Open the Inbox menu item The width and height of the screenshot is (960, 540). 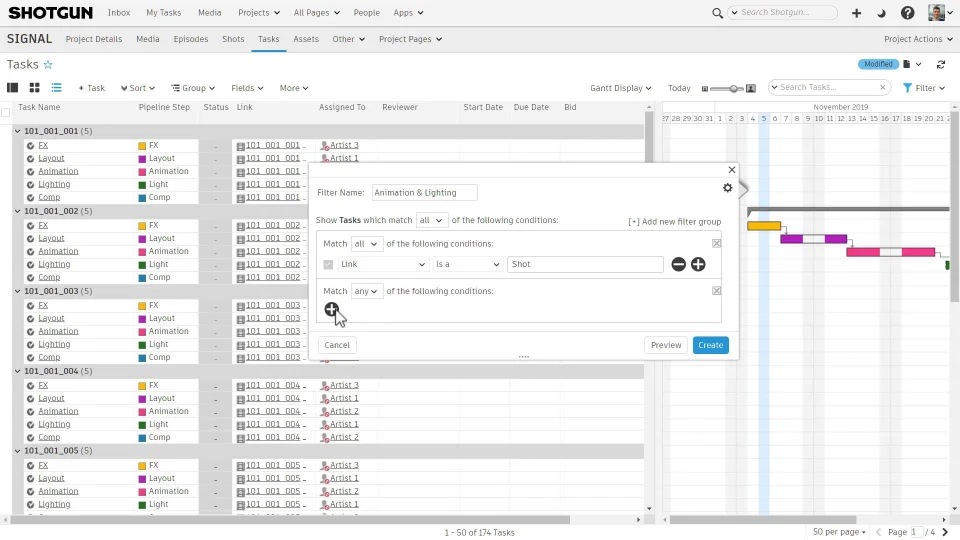click(x=119, y=13)
